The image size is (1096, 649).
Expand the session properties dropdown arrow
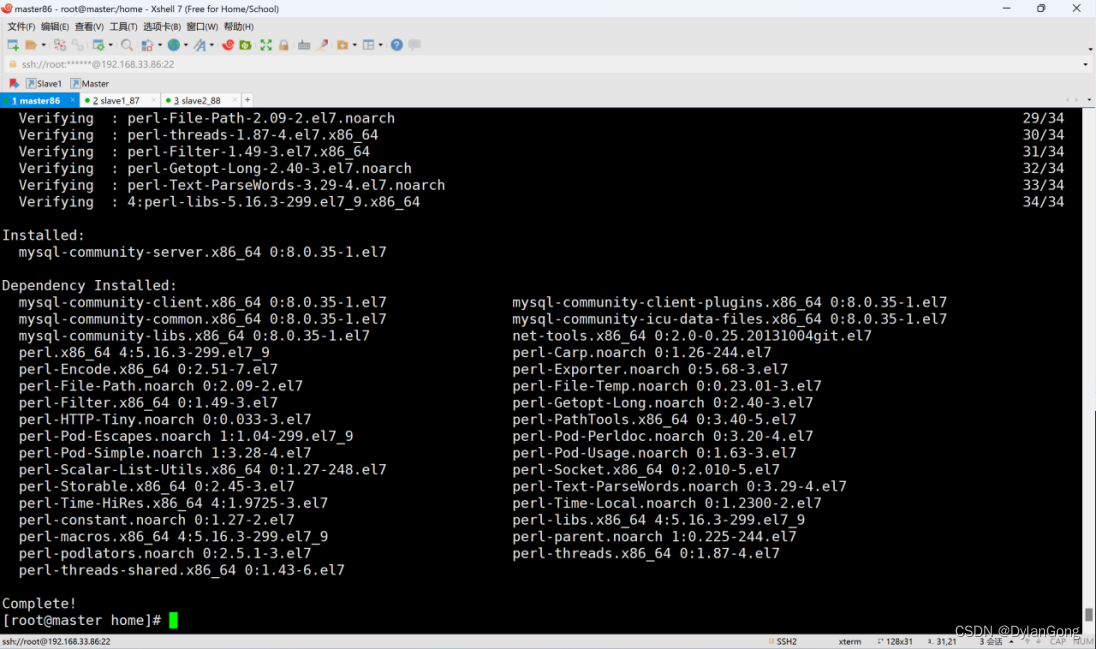pyautogui.click(x=110, y=45)
